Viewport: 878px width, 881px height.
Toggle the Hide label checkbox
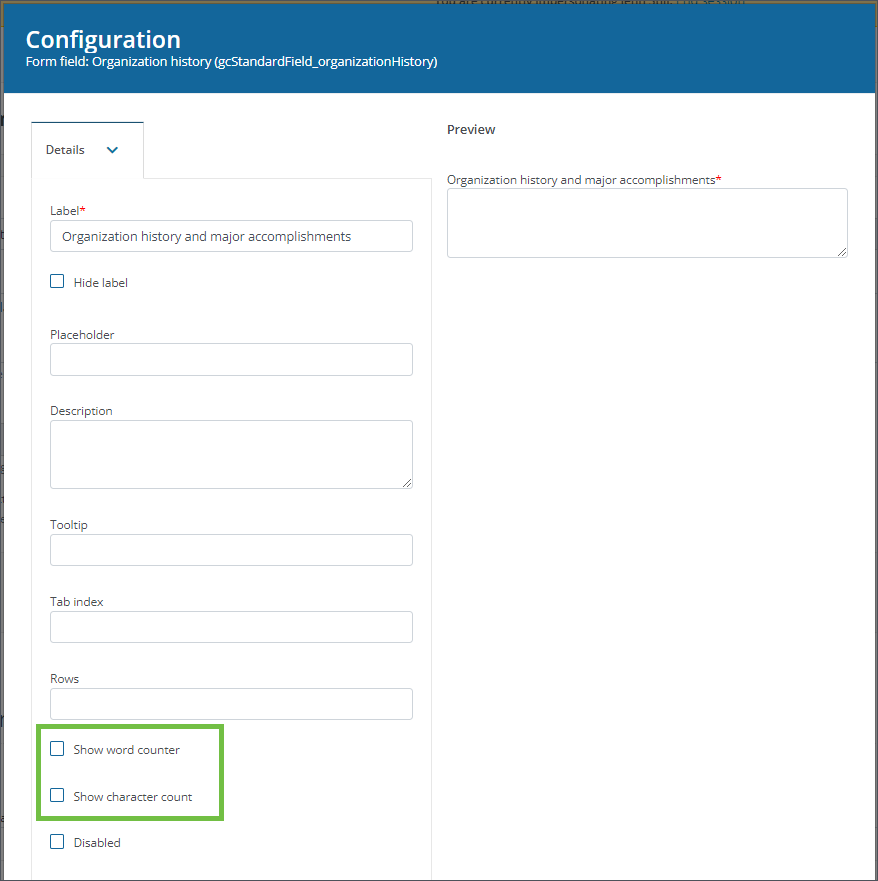point(58,282)
